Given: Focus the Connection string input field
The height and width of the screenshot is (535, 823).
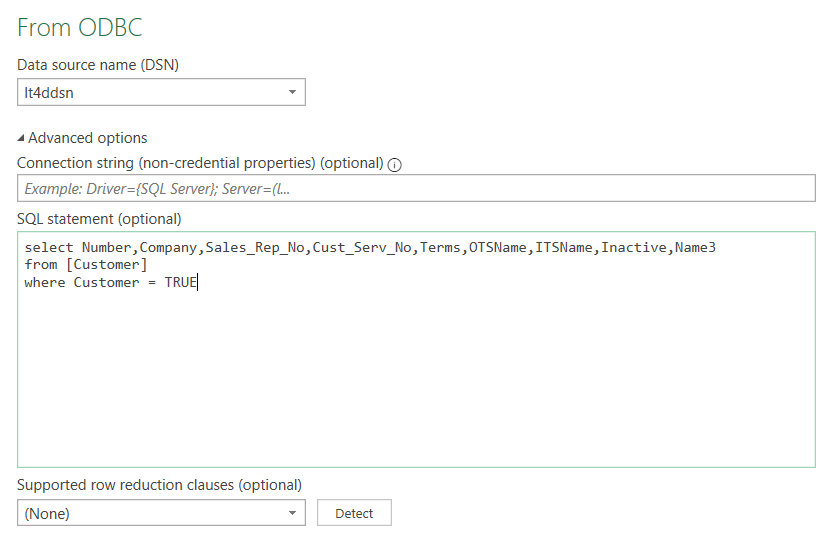Looking at the screenshot, I should click(416, 188).
